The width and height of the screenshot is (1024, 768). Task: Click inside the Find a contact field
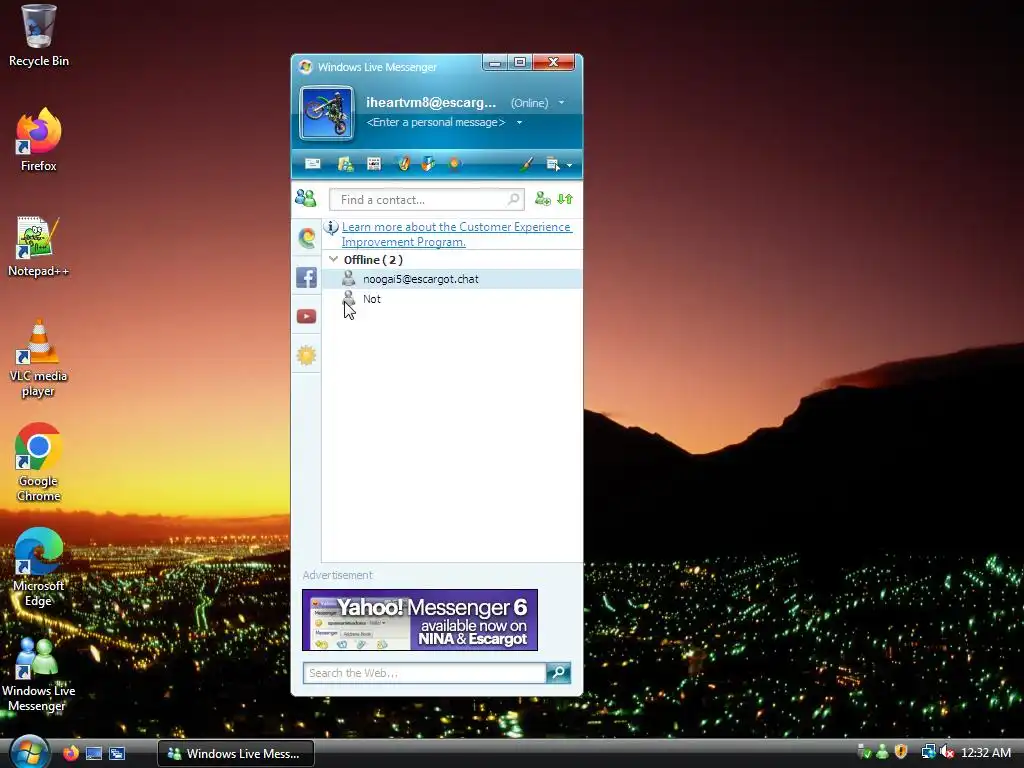426,199
